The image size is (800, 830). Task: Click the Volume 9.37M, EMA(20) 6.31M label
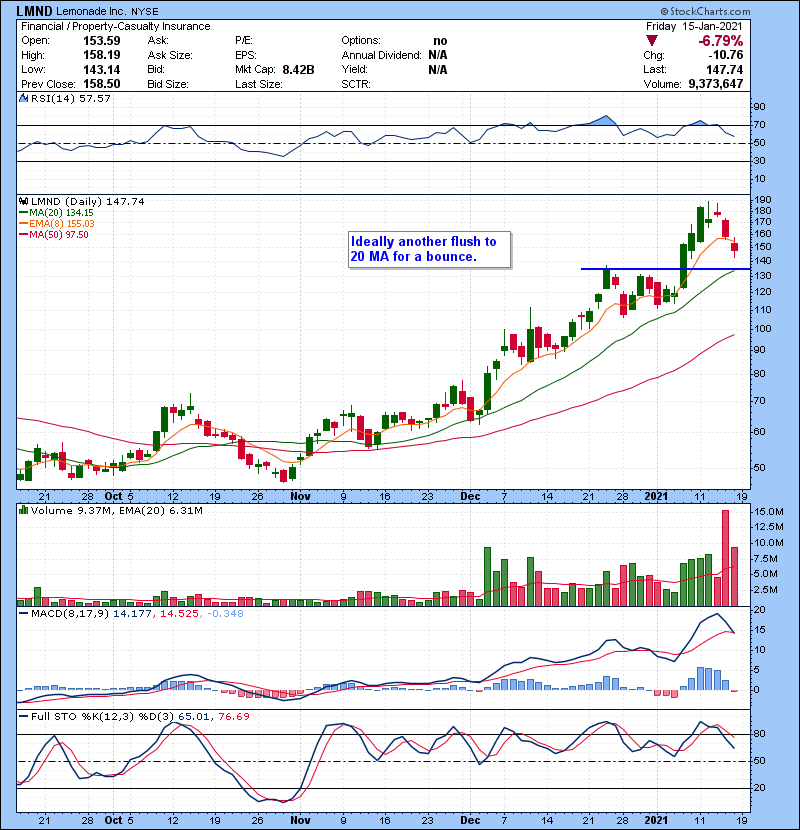(116, 510)
